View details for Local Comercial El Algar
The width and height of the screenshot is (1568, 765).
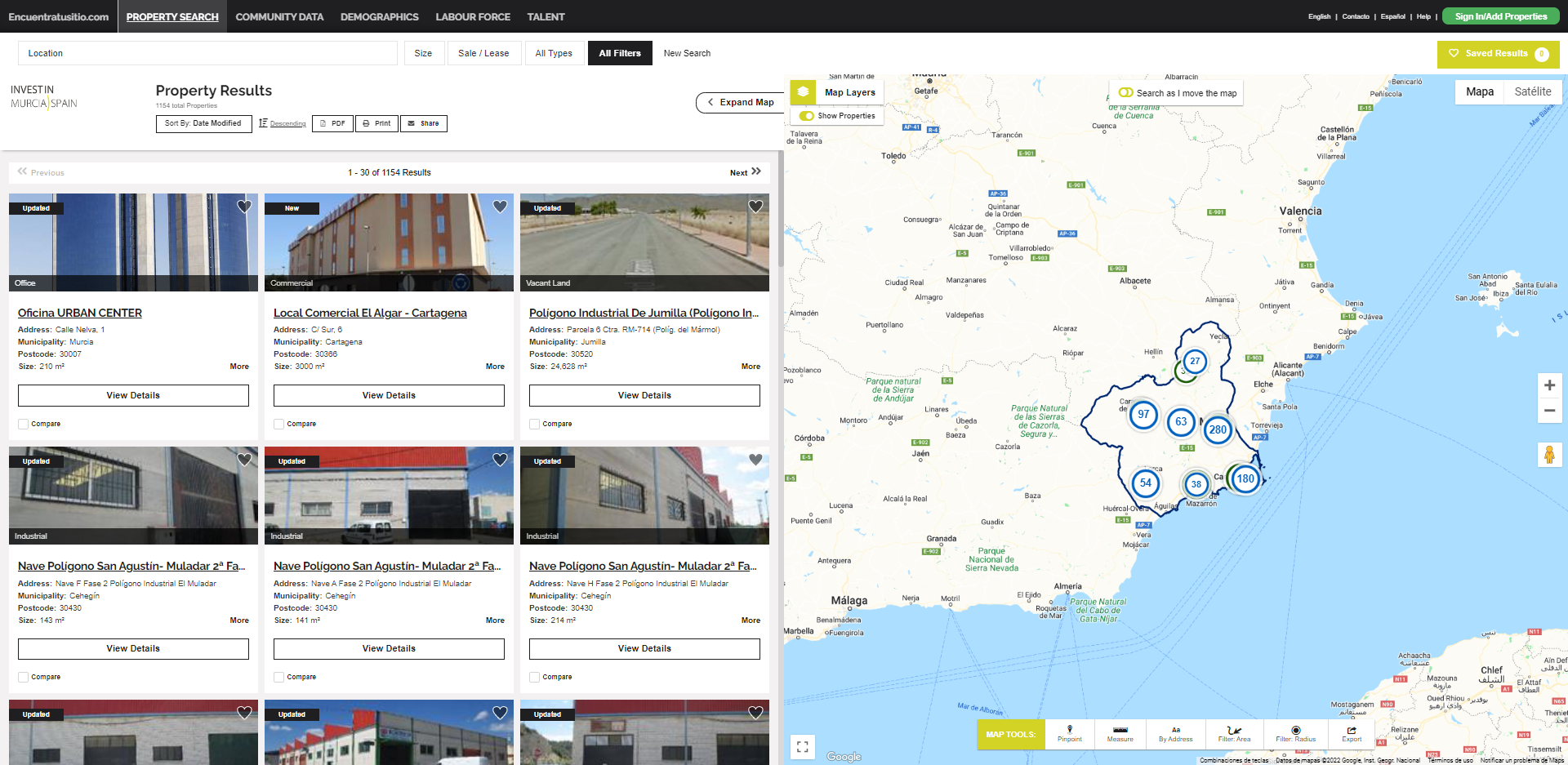click(x=389, y=395)
